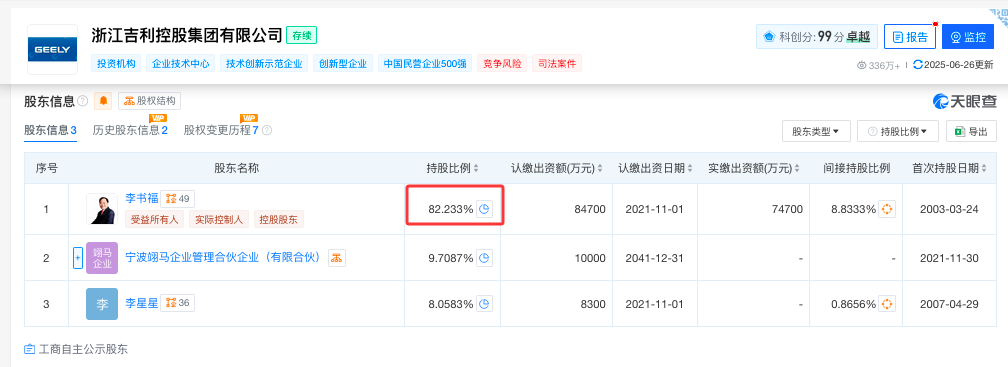Open pie chart icon for 82.233% share
The image size is (1008, 367).
[x=485, y=209]
